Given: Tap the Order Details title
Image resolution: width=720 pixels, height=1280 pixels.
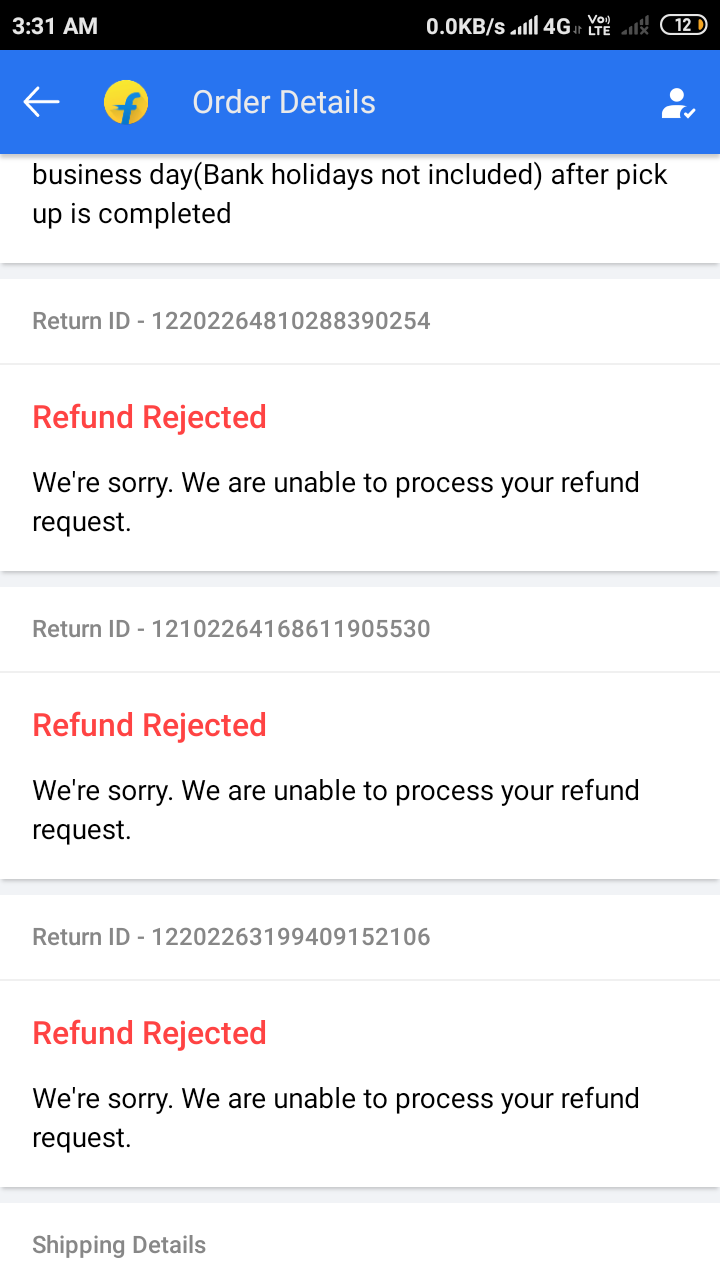Looking at the screenshot, I should [284, 102].
